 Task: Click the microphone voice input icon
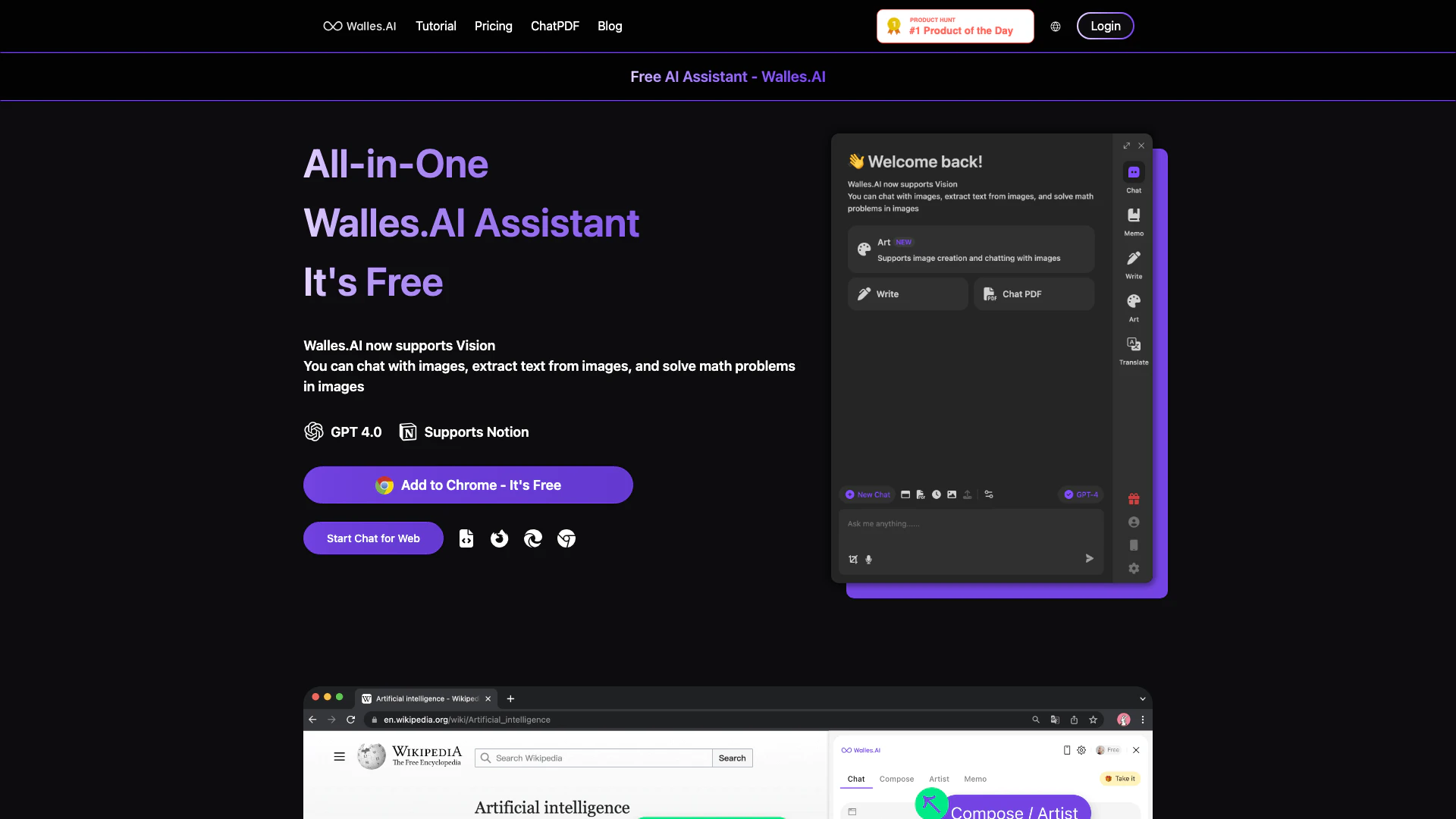(x=869, y=560)
